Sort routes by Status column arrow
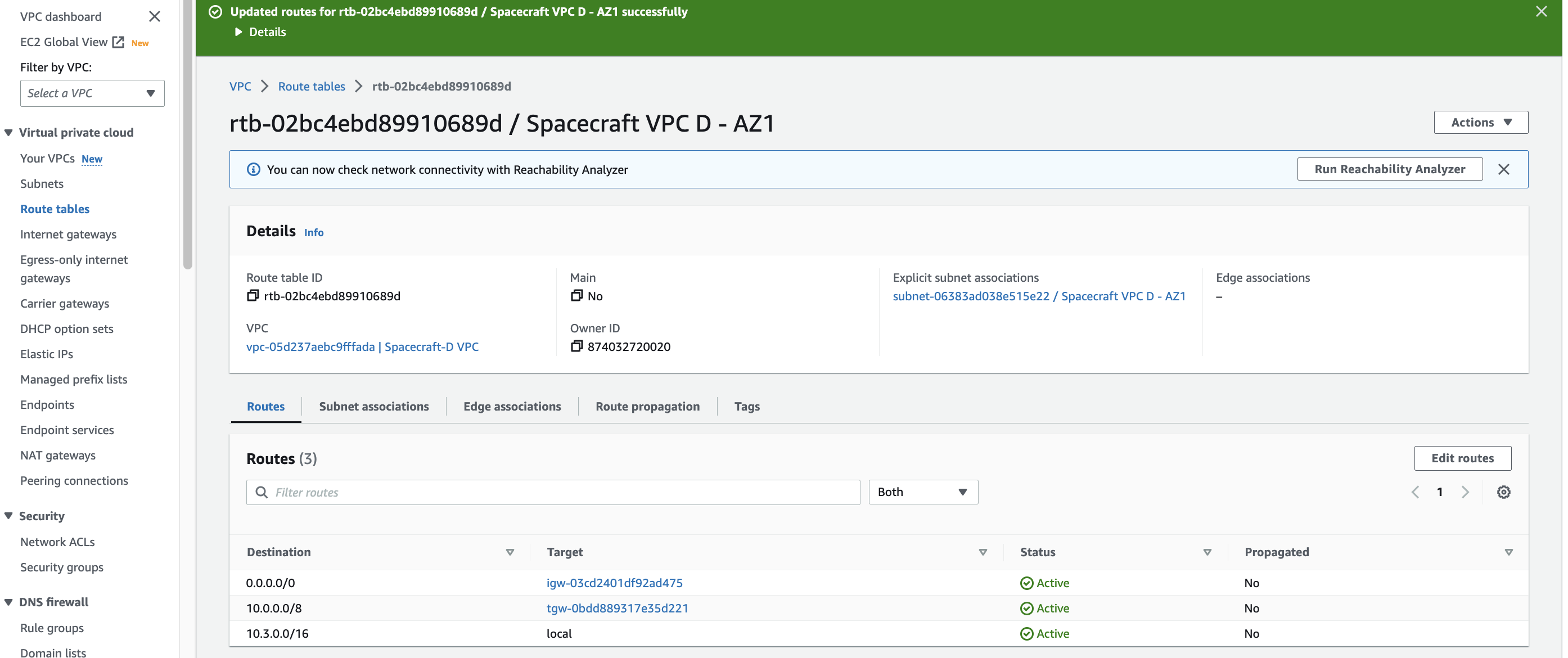1568x658 pixels. click(x=1206, y=552)
